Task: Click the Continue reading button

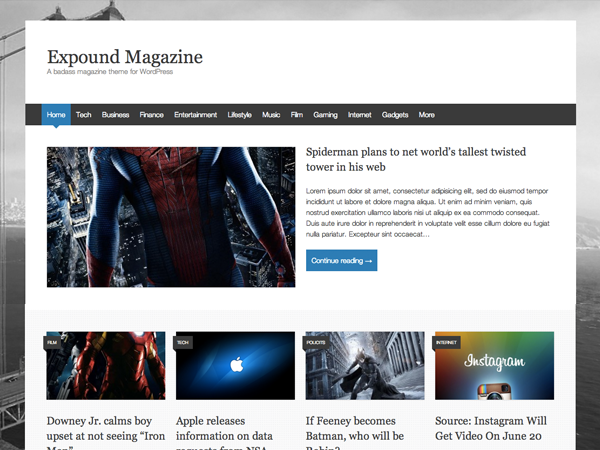Action: [x=341, y=261]
